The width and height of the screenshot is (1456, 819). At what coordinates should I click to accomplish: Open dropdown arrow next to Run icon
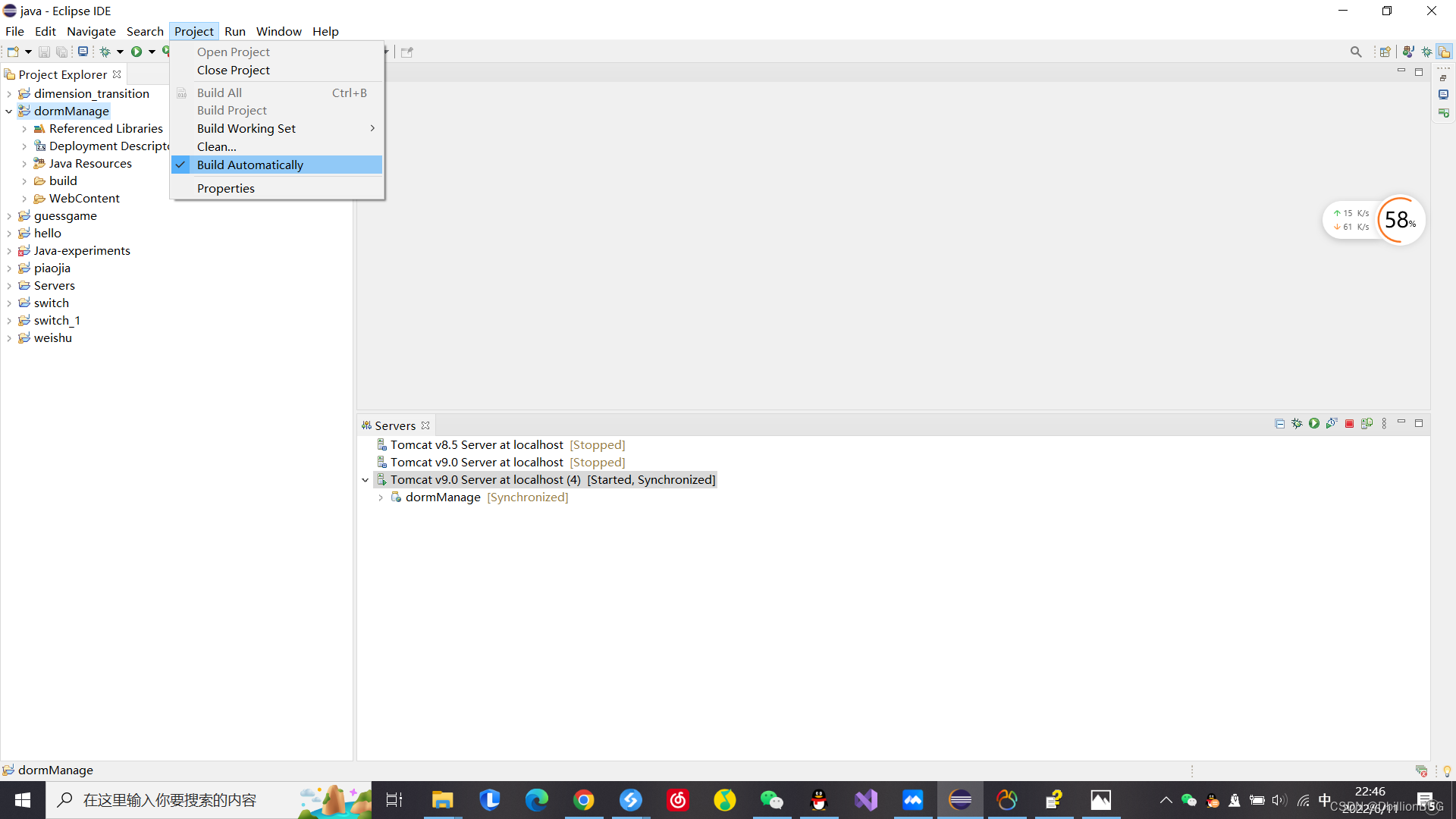click(152, 52)
